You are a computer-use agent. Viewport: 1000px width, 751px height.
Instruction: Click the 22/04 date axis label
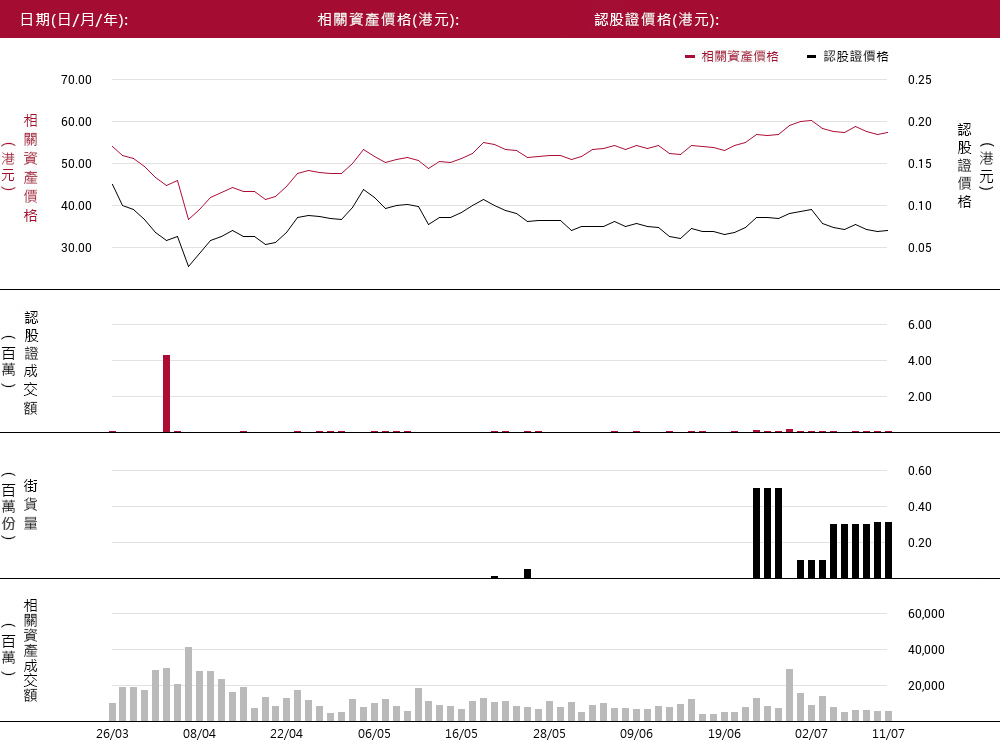pyautogui.click(x=286, y=734)
